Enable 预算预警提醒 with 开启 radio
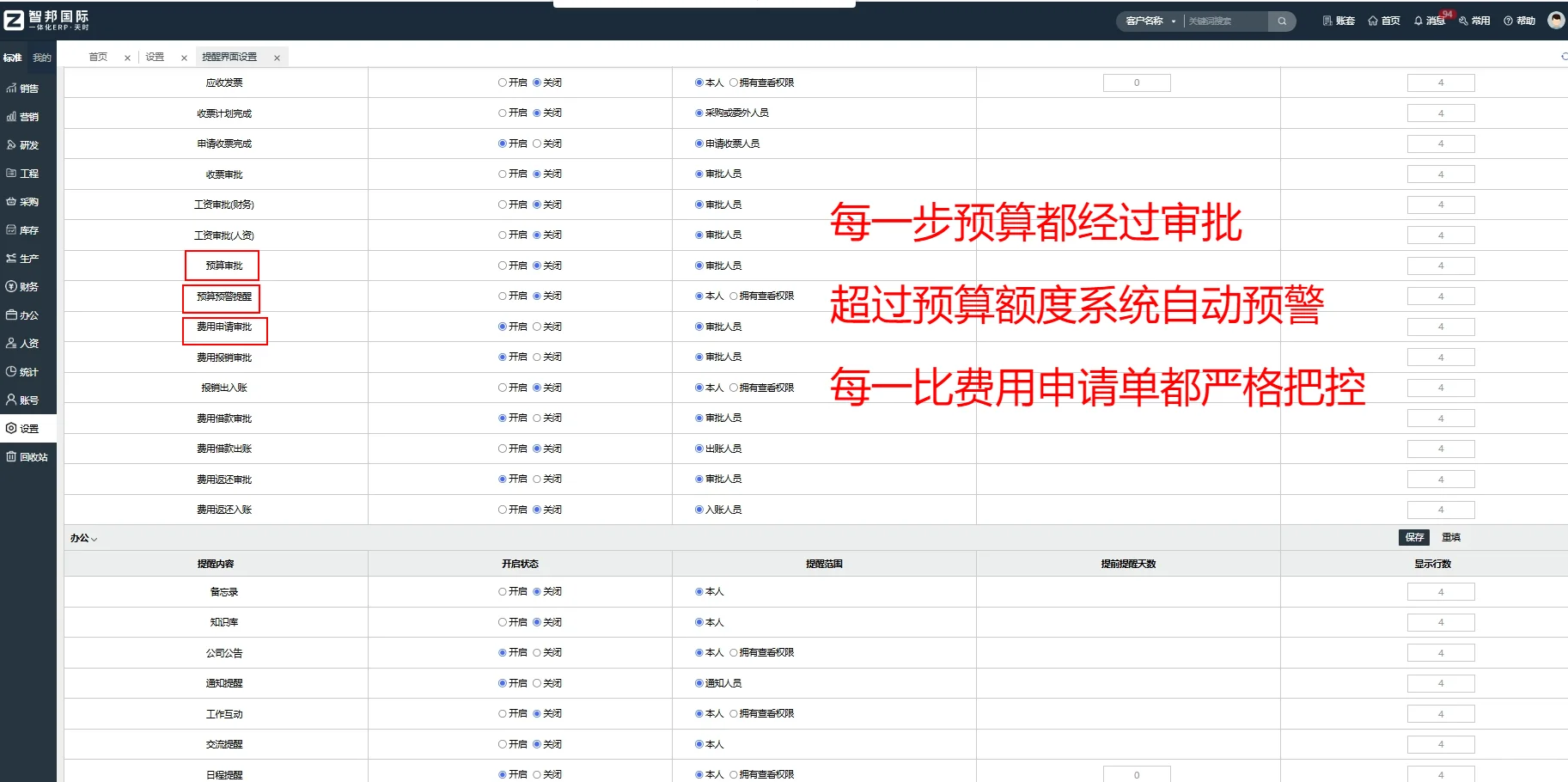This screenshot has width=1568, height=782. pos(503,296)
